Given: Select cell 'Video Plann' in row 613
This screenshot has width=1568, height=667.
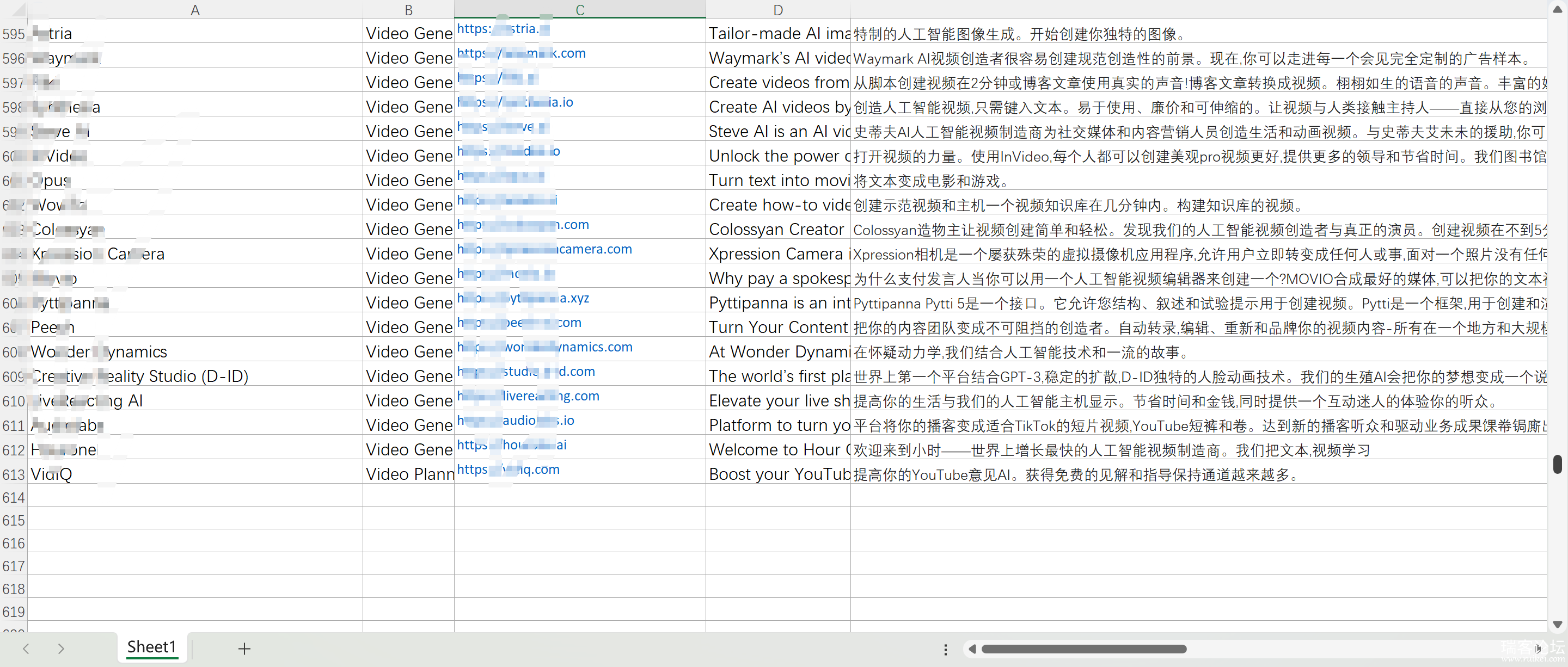Looking at the screenshot, I should 408,471.
